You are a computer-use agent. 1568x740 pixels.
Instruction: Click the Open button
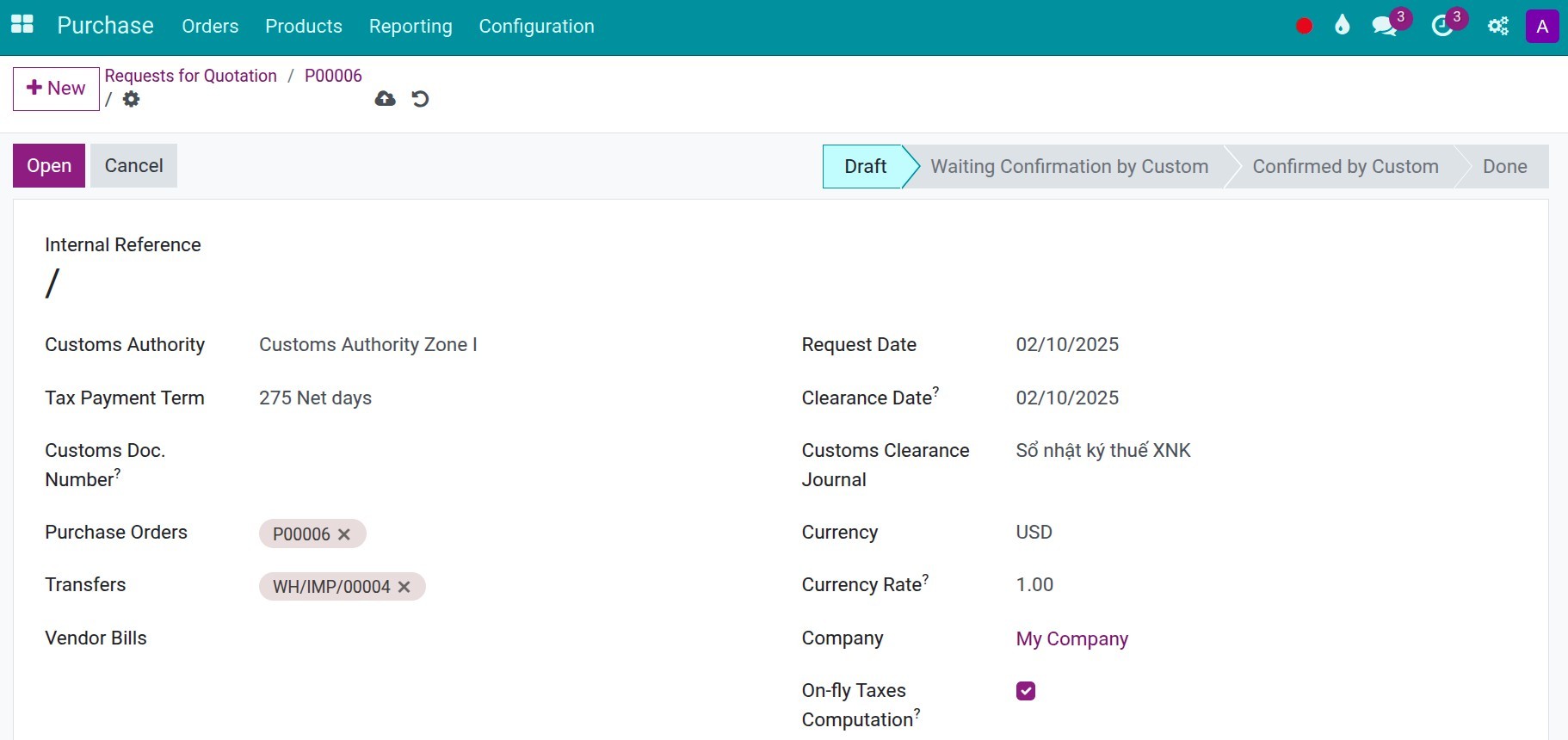pyautogui.click(x=49, y=166)
